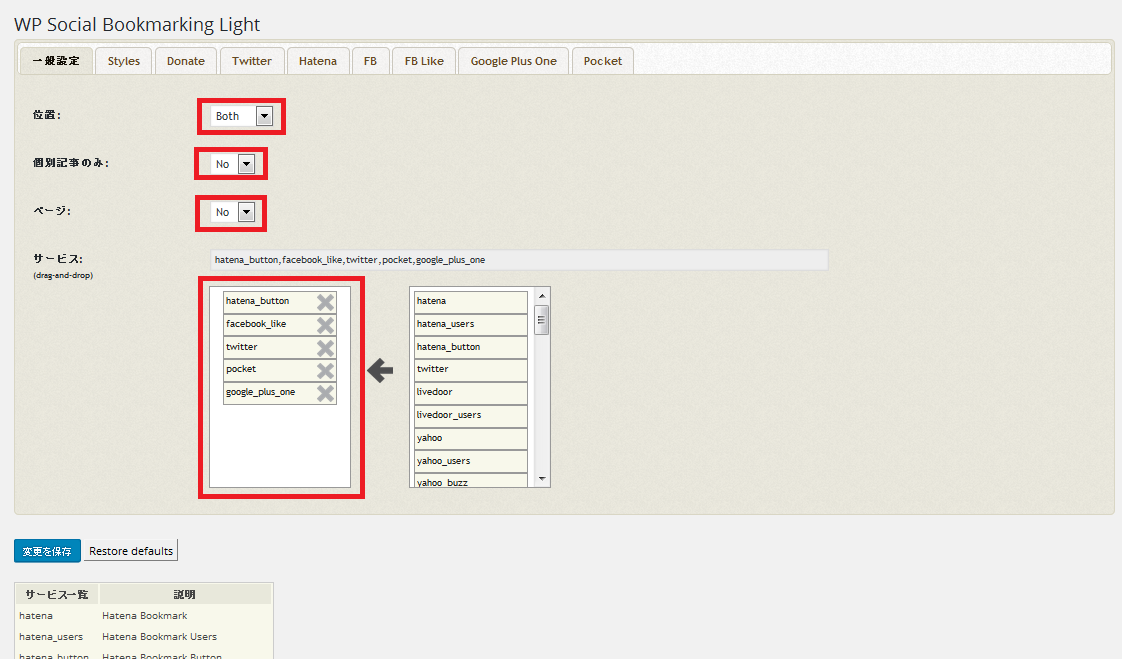Screen dimensions: 1122x659
Task: Click the 説明 table header
Action: click(185, 594)
